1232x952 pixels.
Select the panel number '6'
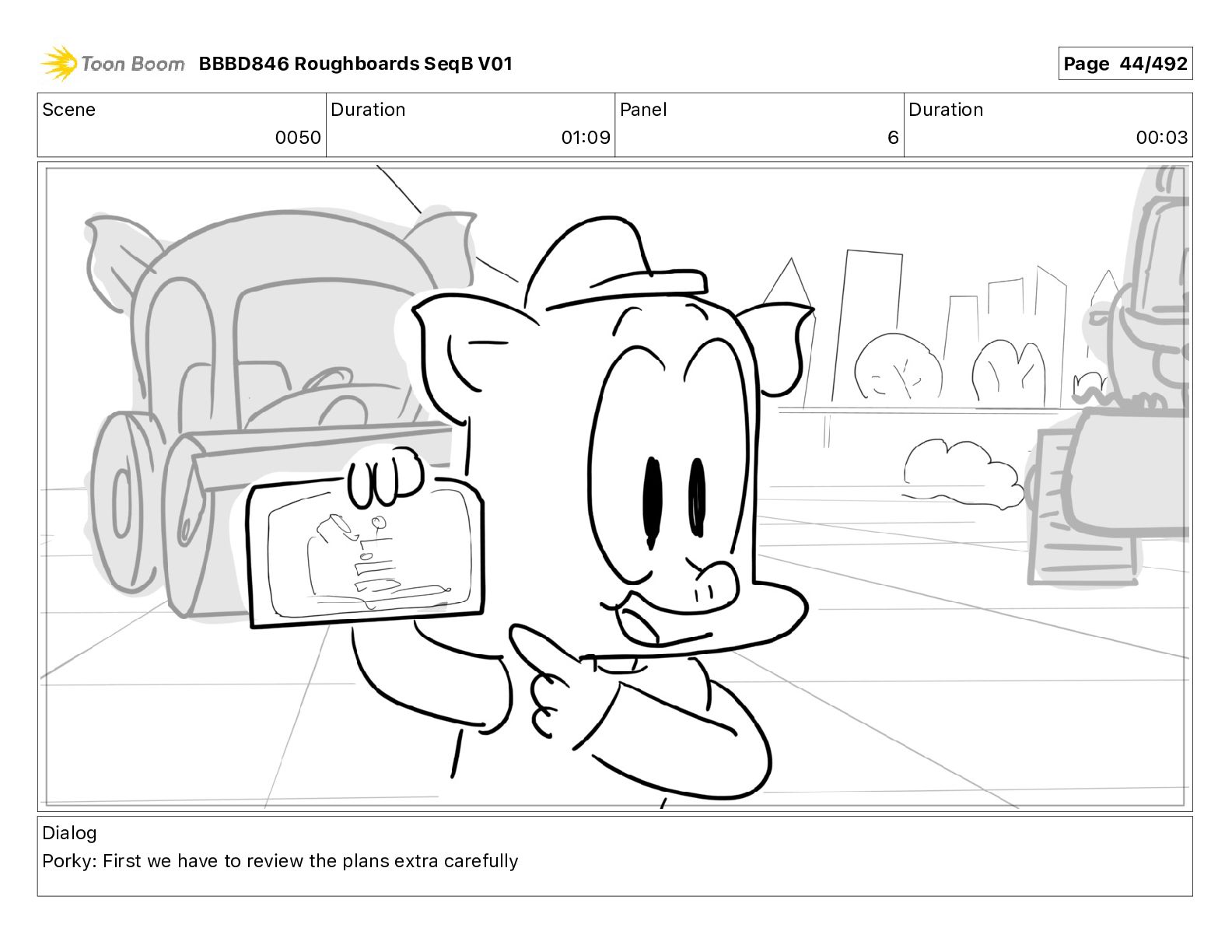coord(893,138)
